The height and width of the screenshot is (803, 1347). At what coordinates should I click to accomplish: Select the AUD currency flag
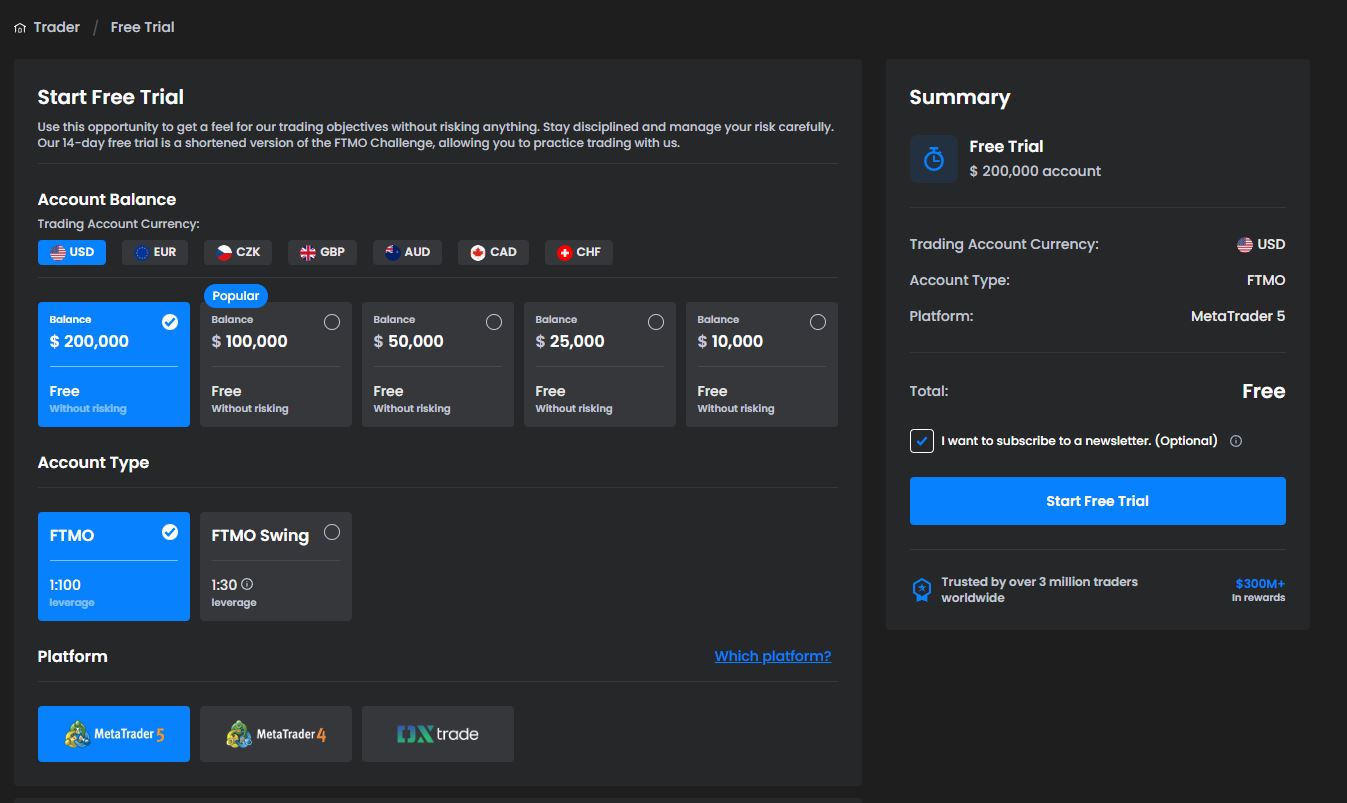391,252
